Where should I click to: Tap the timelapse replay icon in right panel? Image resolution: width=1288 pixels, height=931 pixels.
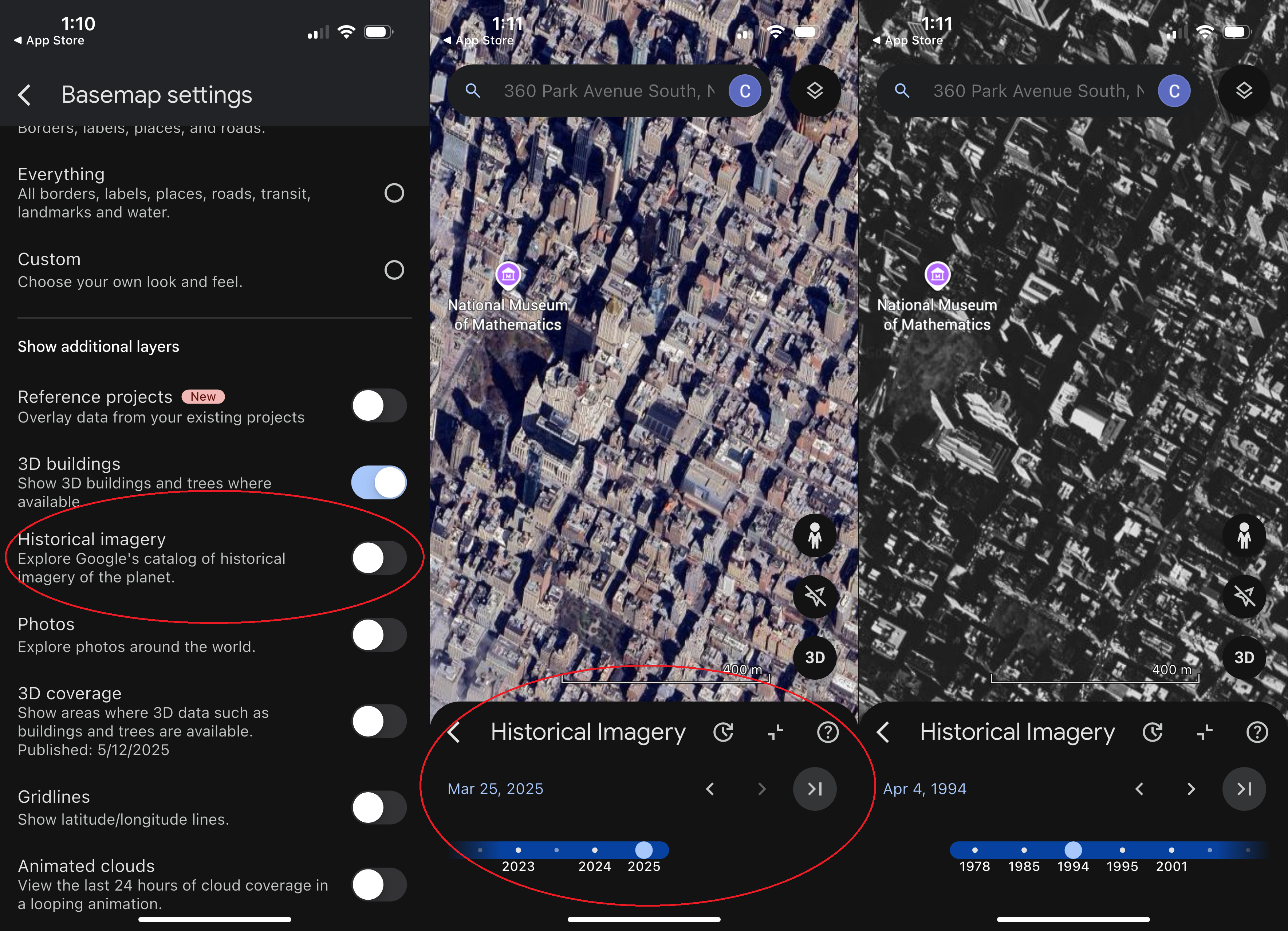(x=1153, y=732)
